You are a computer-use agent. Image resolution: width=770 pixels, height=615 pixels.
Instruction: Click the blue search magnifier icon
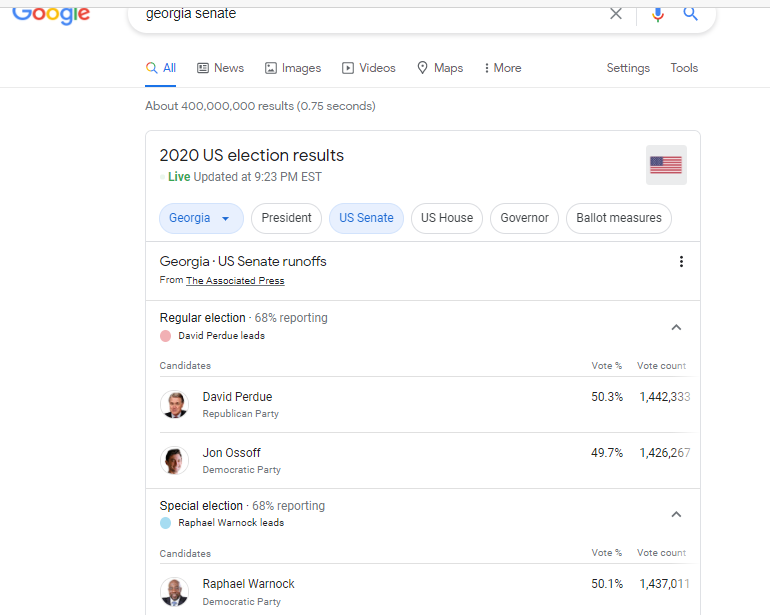point(690,14)
